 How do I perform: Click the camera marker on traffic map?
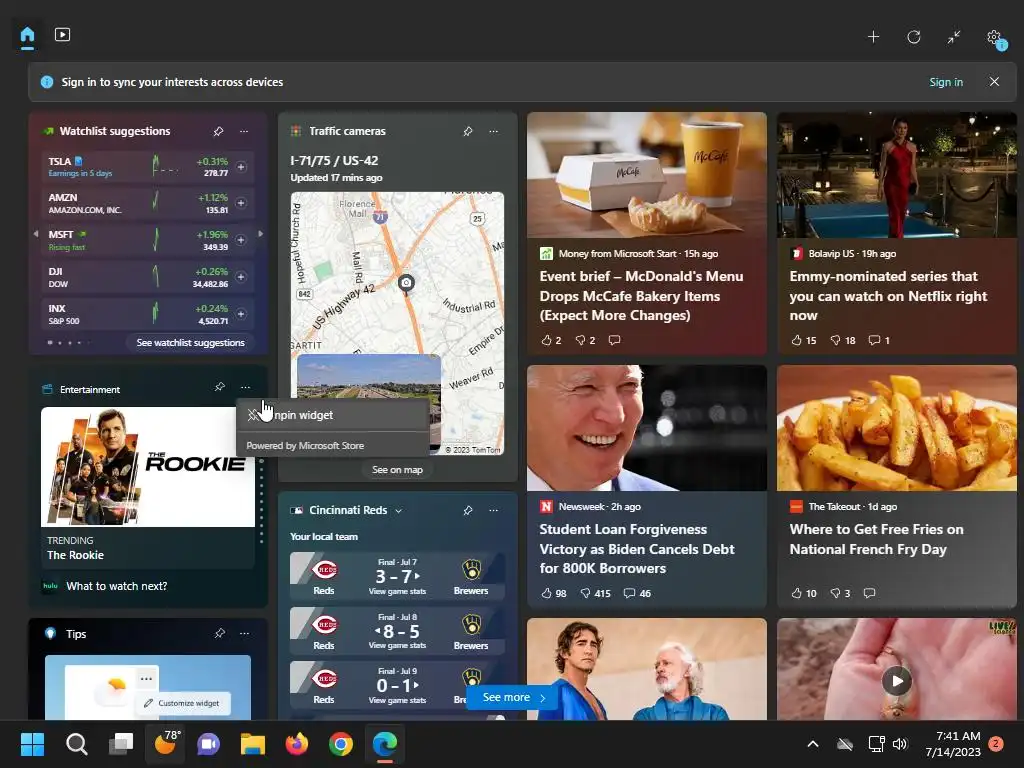(406, 283)
